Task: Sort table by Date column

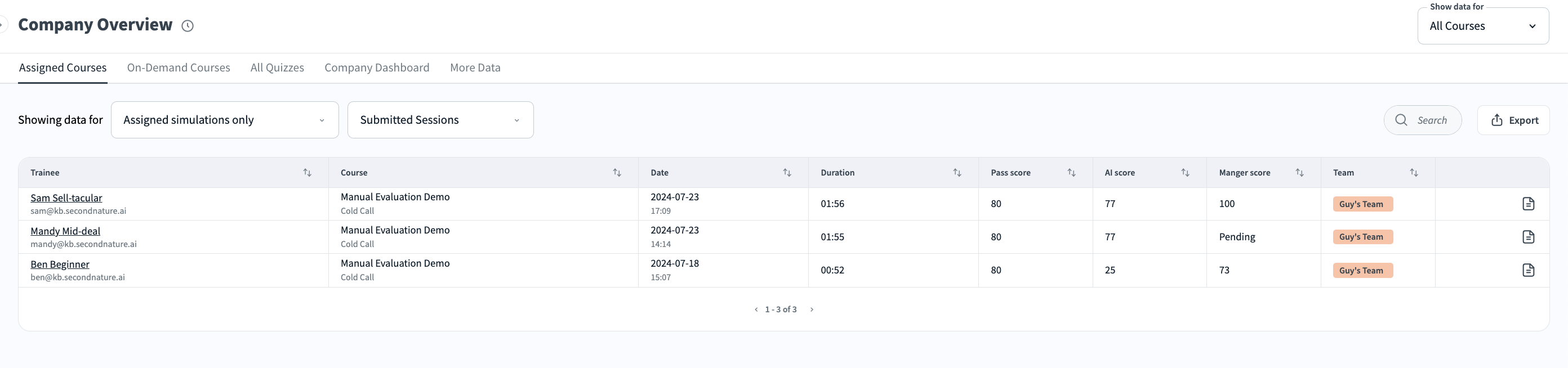Action: coord(786,173)
